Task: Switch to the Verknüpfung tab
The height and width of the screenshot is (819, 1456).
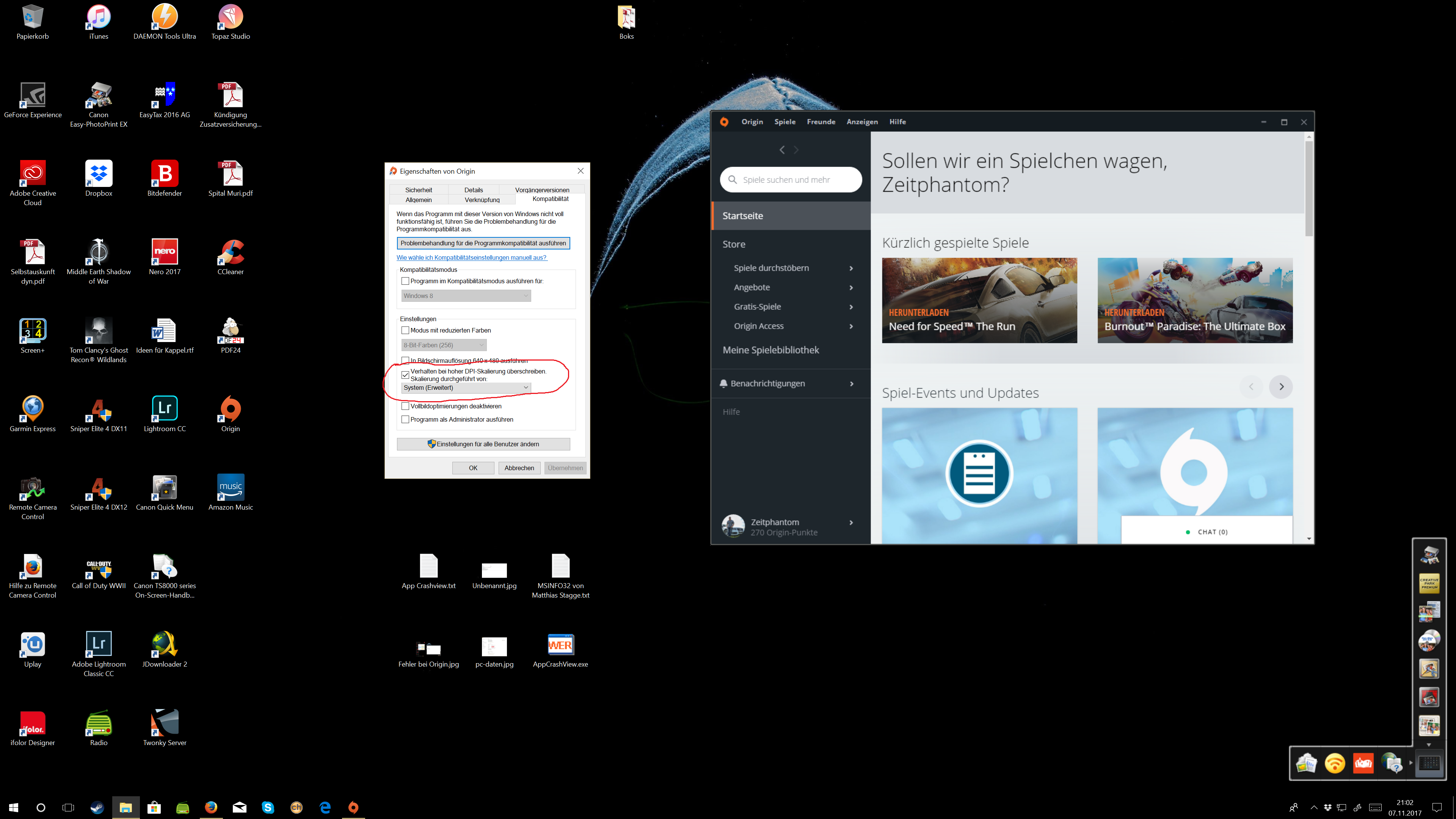Action: coord(482,199)
